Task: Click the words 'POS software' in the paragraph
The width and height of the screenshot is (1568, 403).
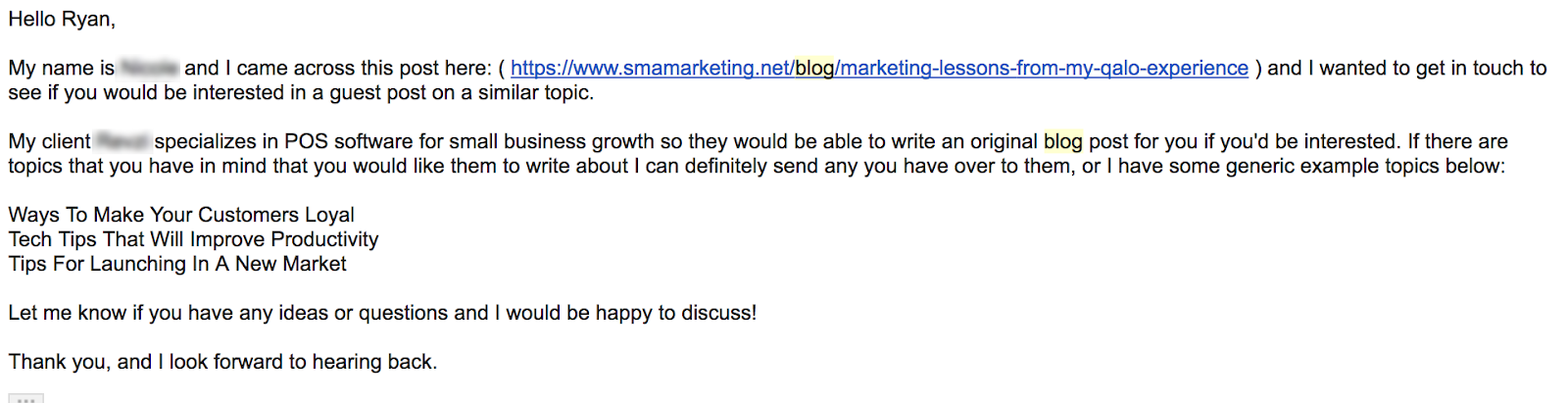Action: click(348, 141)
